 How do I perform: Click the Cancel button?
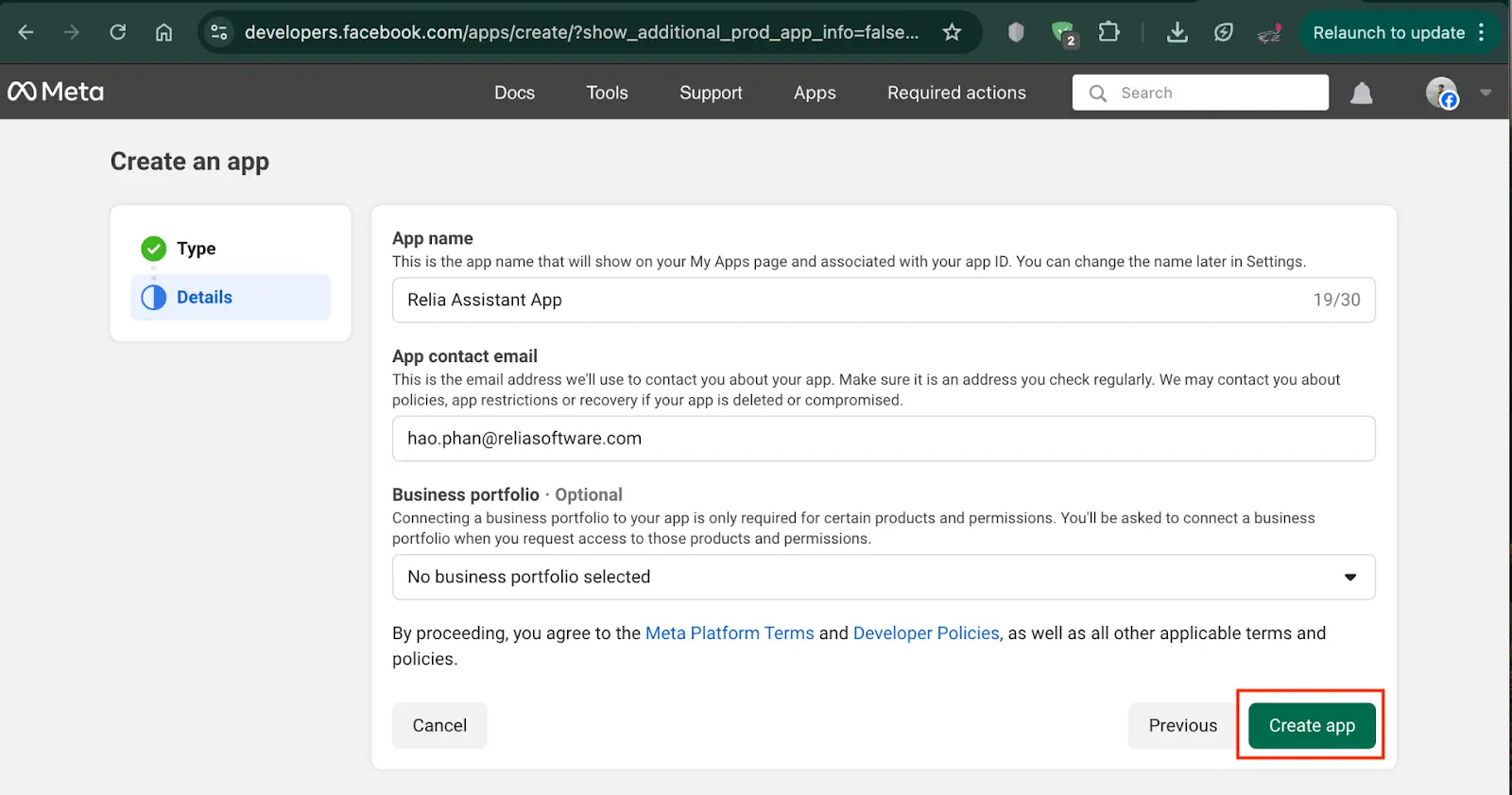click(439, 725)
